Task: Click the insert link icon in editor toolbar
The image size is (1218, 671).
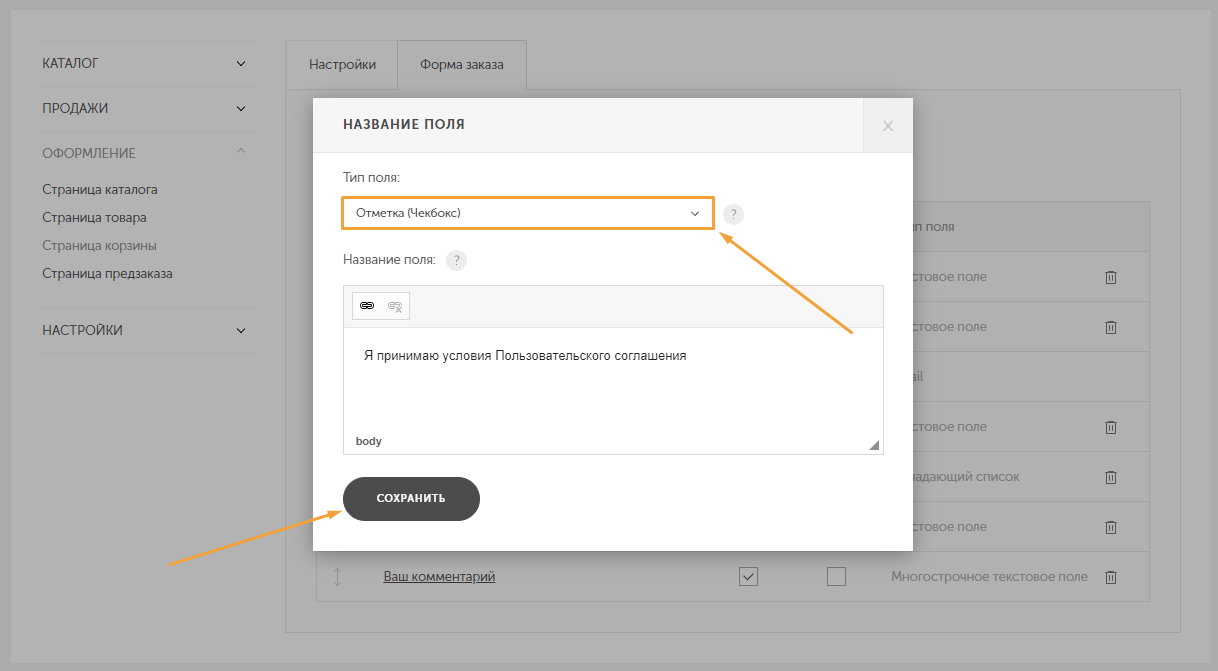Action: 367,306
